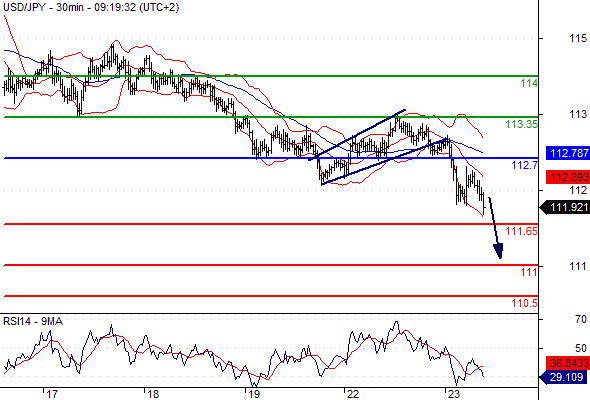Select the 50 RSI axis label
Viewport: 590px width, 400px height.
581,348
